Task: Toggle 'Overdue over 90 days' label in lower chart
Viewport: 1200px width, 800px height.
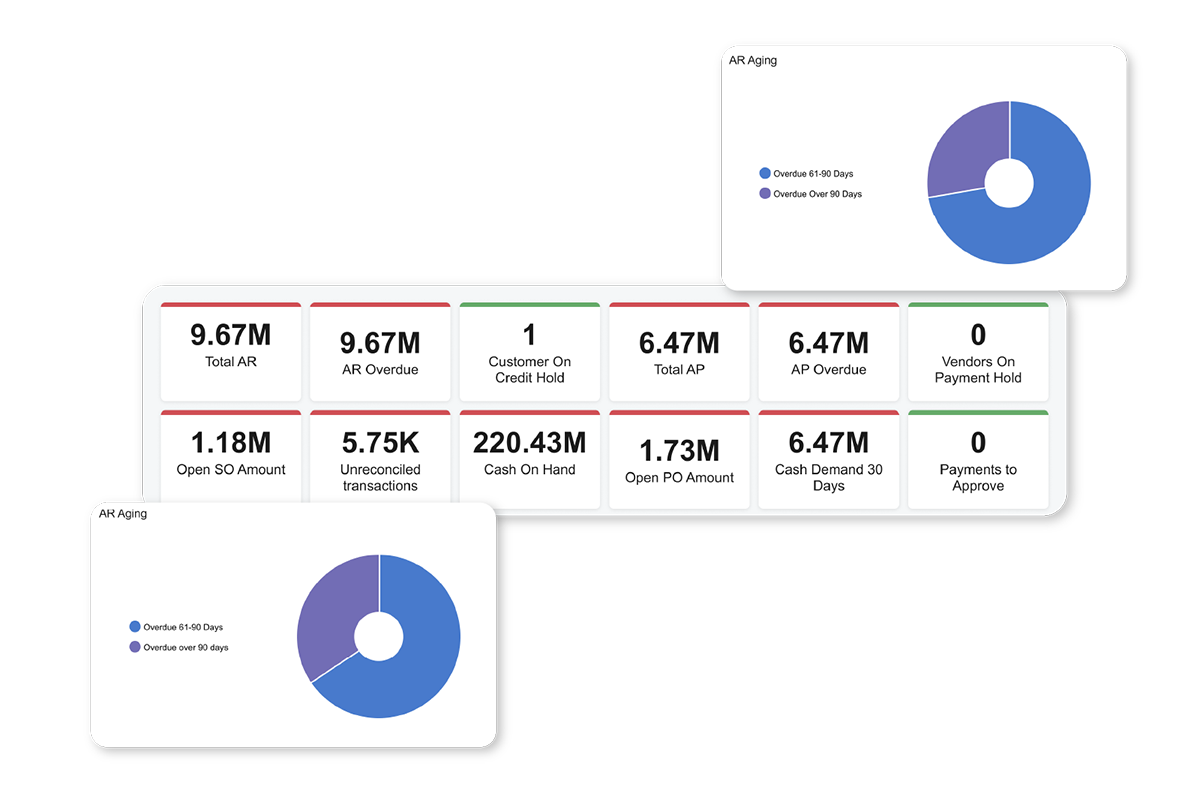Action: click(x=186, y=648)
